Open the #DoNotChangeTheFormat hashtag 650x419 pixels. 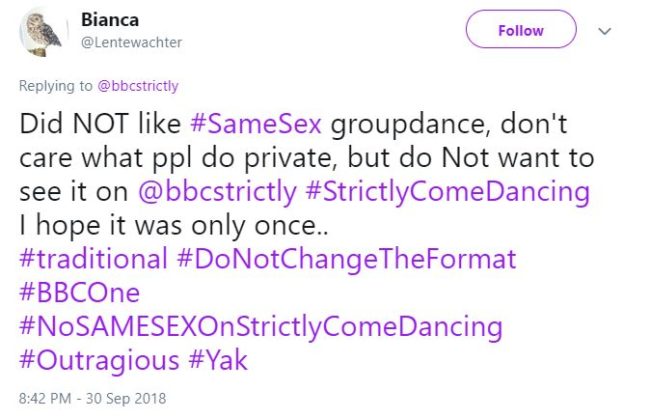[346, 259]
